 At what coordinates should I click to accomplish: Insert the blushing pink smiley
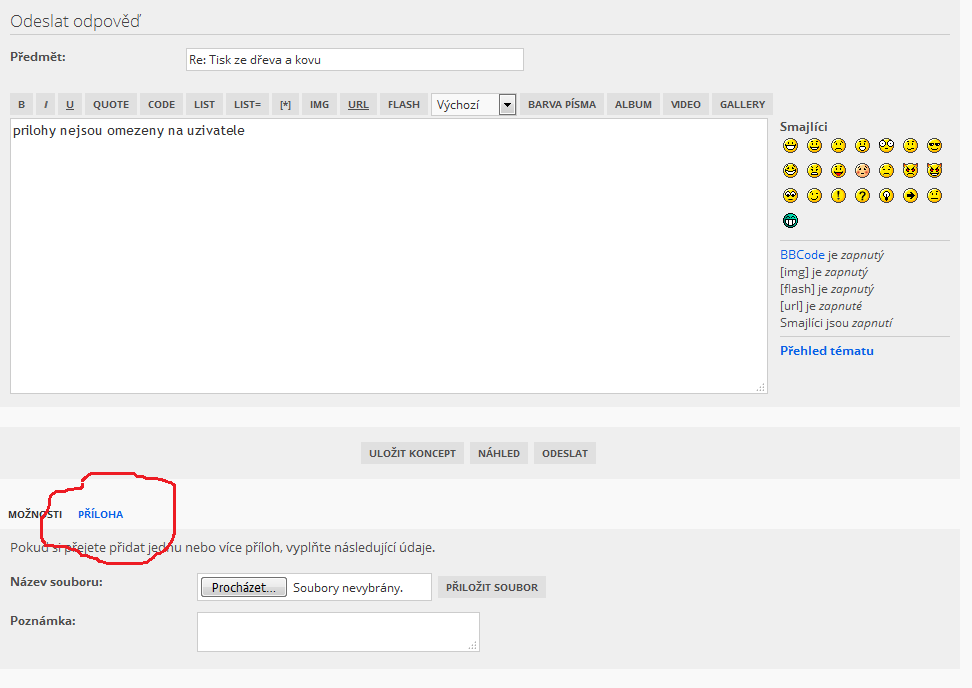pyautogui.click(x=862, y=171)
